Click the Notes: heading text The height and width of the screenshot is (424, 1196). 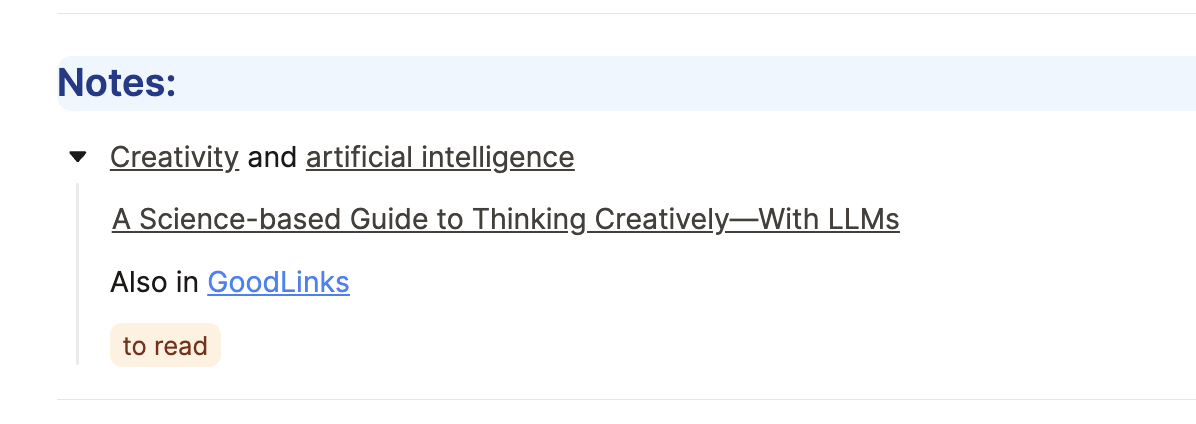[117, 82]
